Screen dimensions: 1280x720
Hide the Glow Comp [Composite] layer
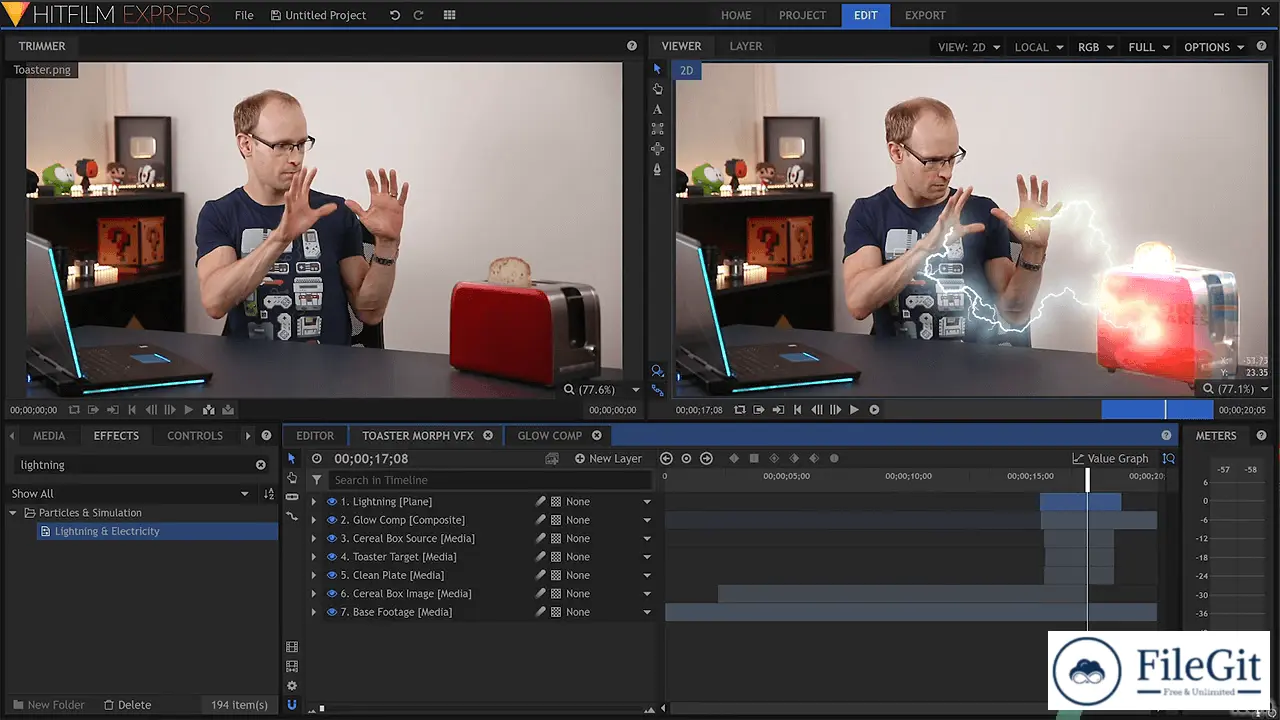[332, 520]
